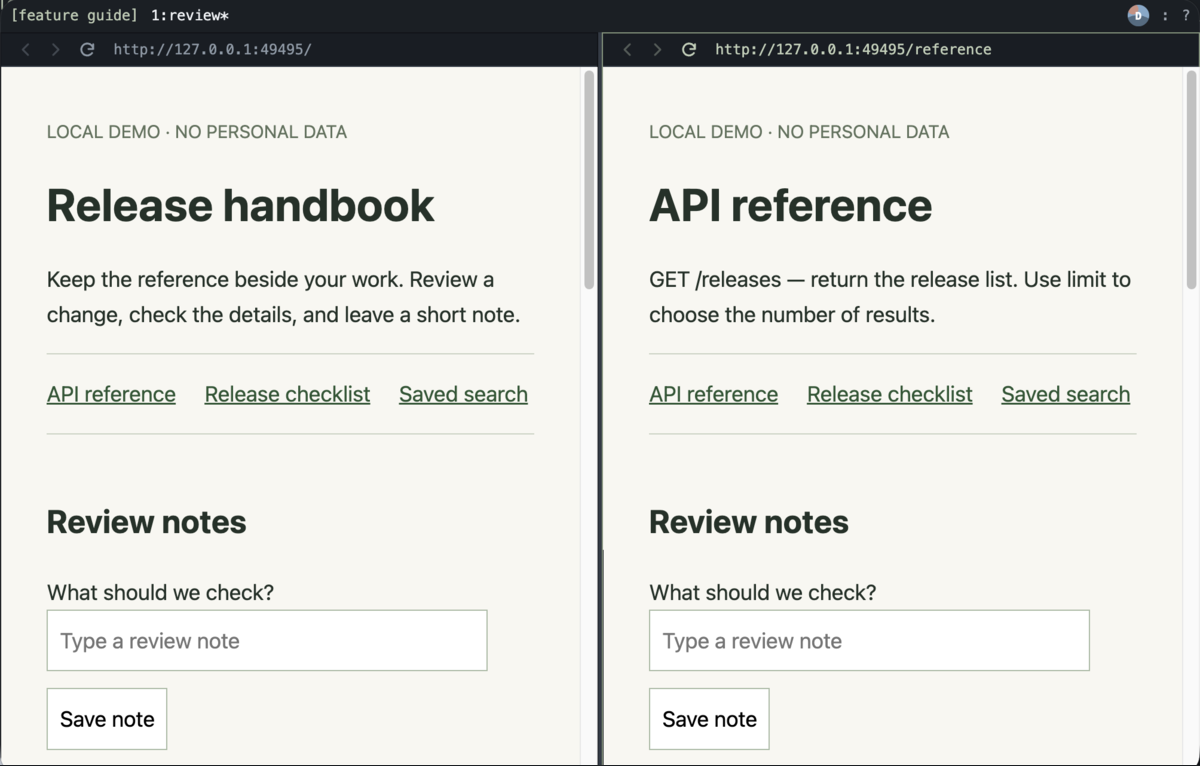Open Saved search link in the right pane

pos(1065,394)
